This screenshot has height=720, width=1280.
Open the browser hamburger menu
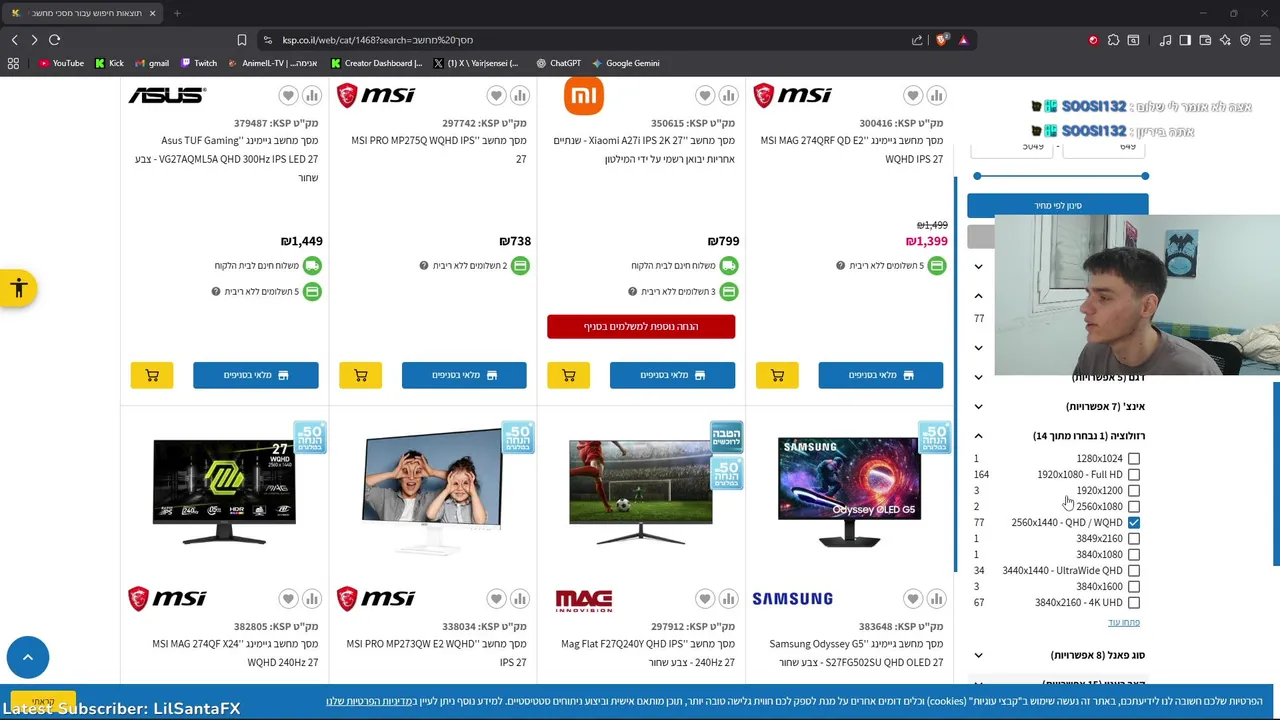[x=1266, y=40]
